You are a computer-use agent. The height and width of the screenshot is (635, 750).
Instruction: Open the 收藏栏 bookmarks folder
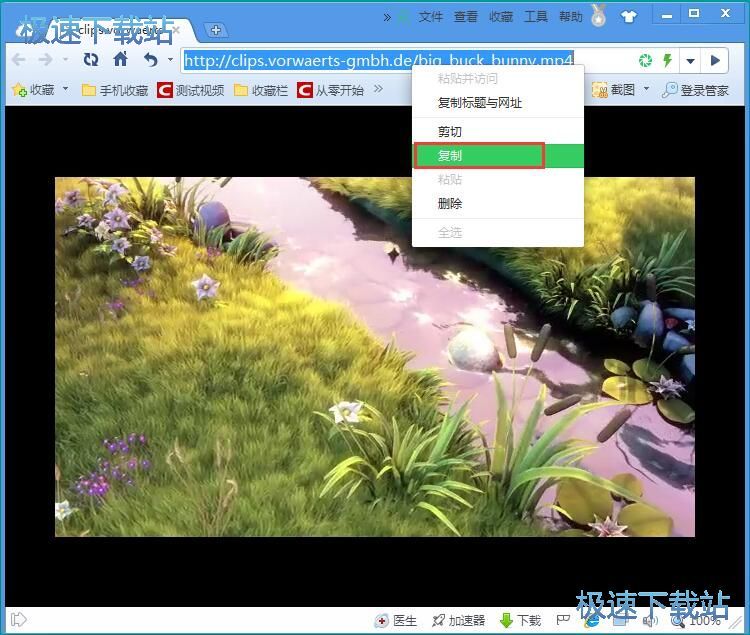tap(261, 90)
